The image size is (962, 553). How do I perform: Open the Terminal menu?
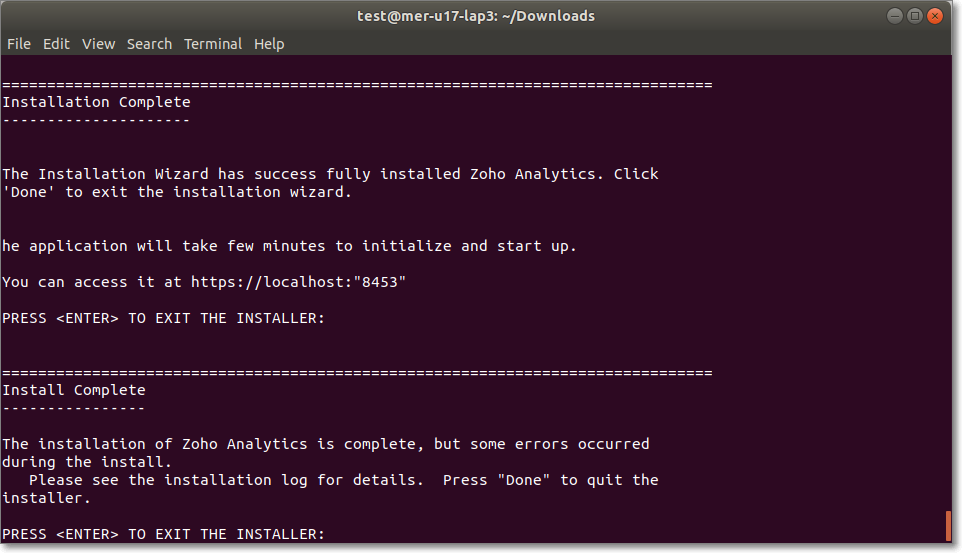(213, 44)
